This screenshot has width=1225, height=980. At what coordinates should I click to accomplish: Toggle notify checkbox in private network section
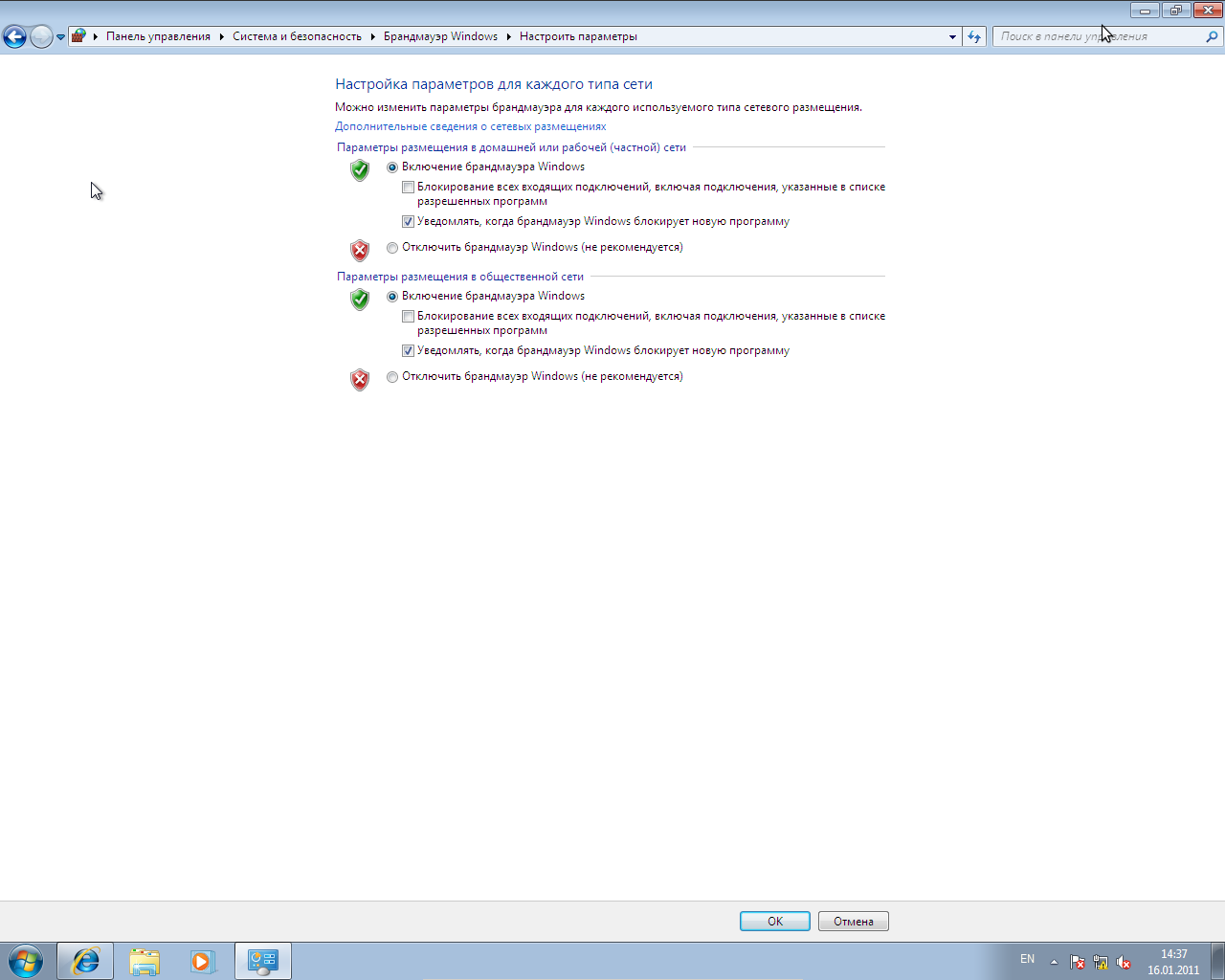[409, 222]
